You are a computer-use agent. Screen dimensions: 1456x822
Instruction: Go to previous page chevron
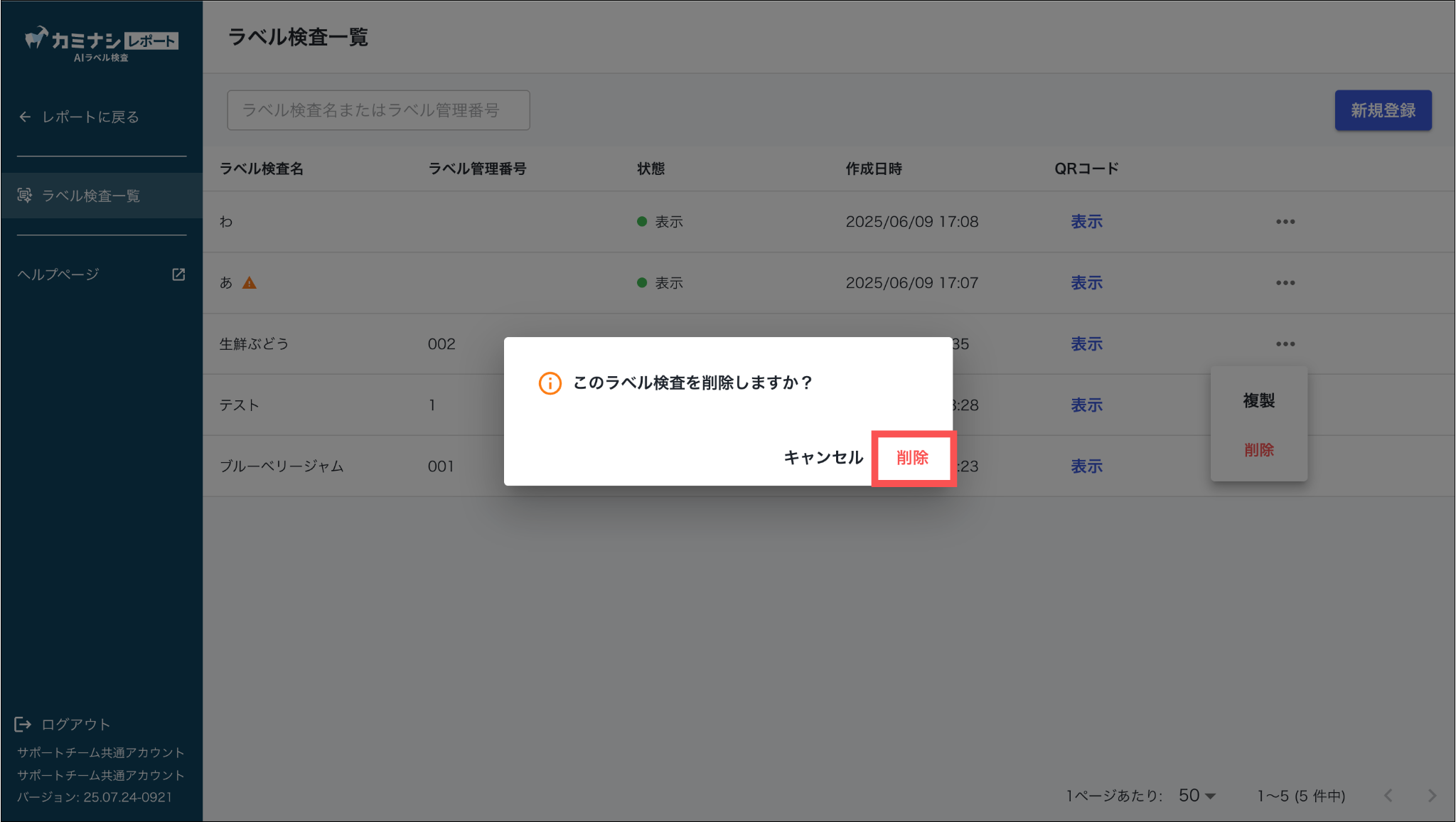[x=1388, y=796]
